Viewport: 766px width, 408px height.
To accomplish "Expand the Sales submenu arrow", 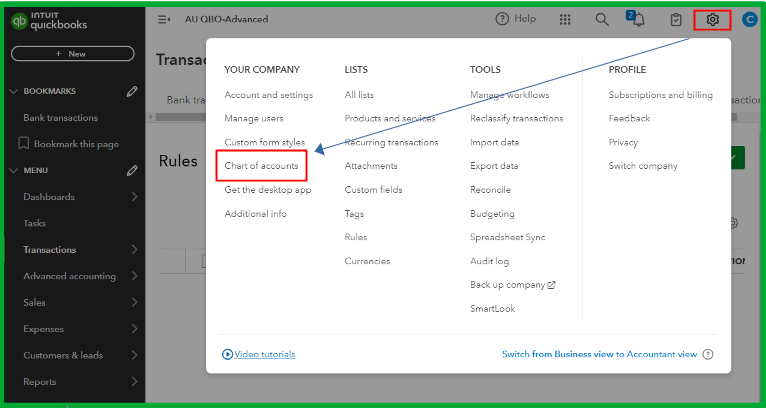I will point(134,302).
